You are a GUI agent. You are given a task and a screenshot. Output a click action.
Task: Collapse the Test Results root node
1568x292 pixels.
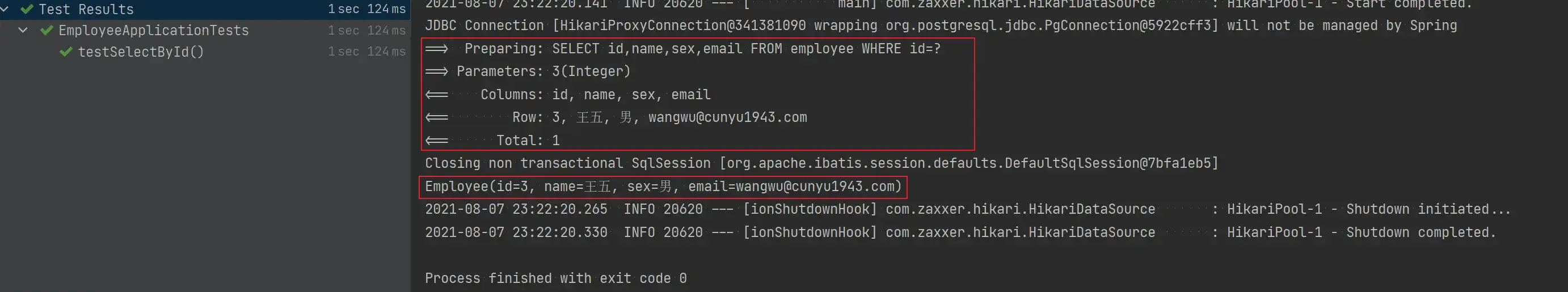click(x=5, y=9)
